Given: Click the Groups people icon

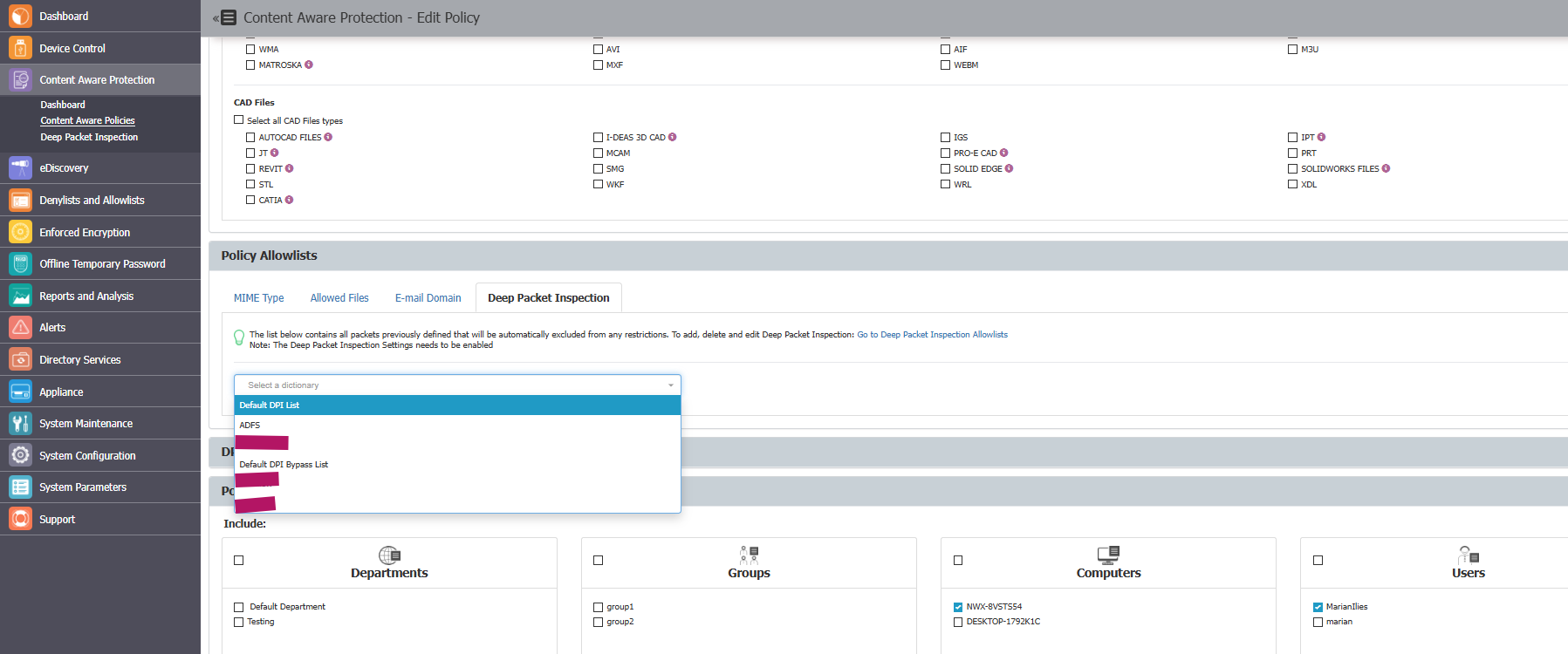Looking at the screenshot, I should tap(749, 555).
